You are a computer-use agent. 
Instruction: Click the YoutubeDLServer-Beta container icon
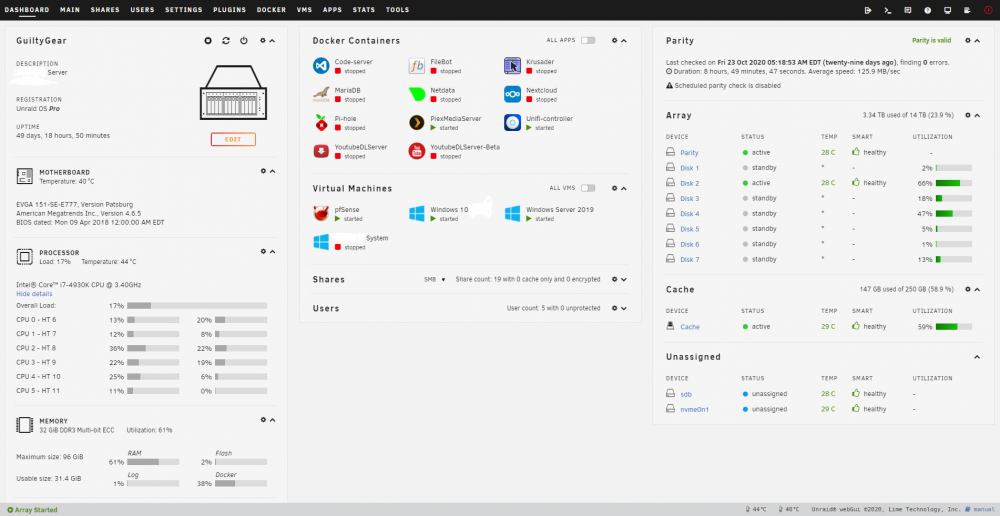[x=416, y=151]
